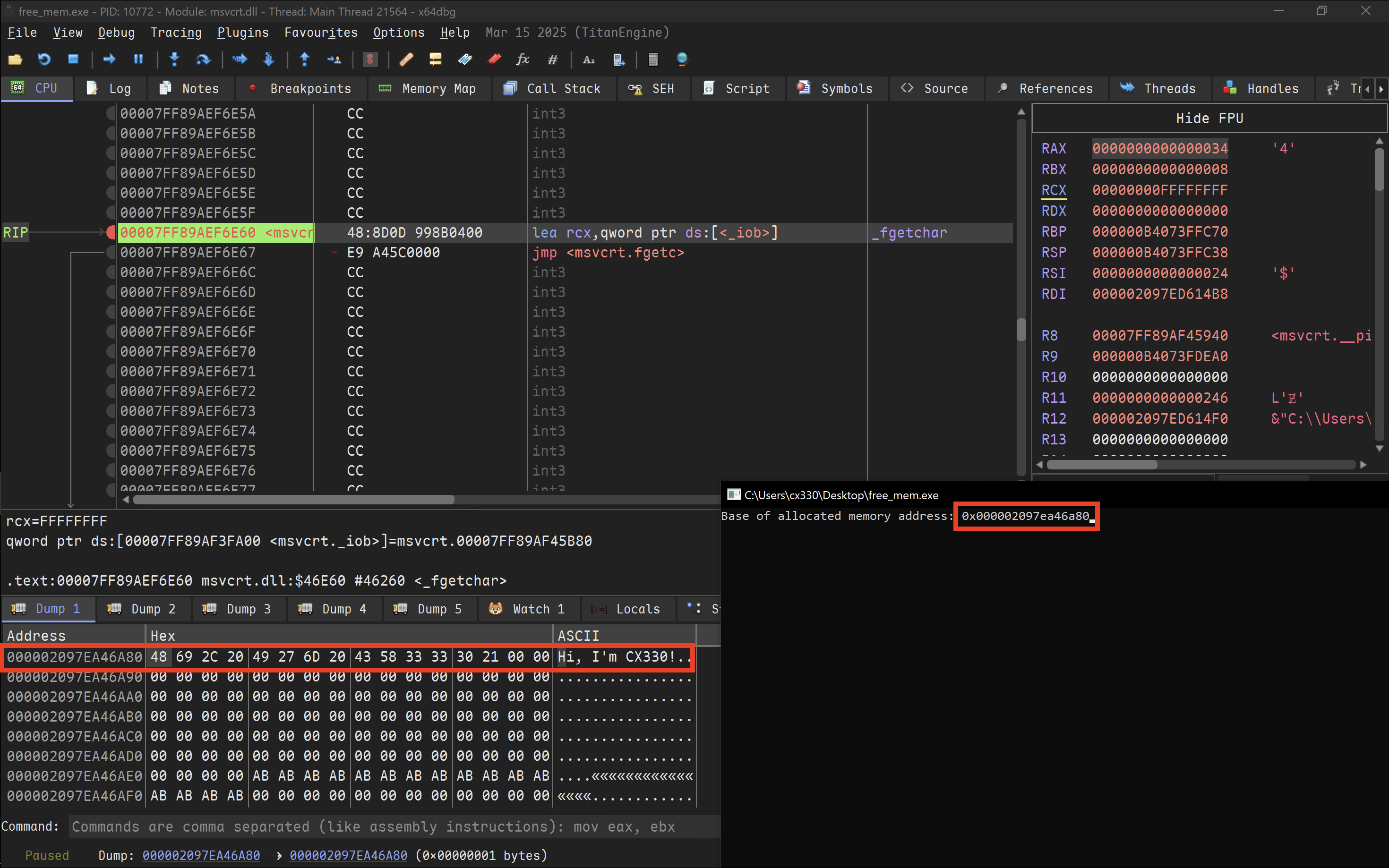This screenshot has height=868, width=1389.
Task: Open the Debug menu
Action: coord(116,32)
